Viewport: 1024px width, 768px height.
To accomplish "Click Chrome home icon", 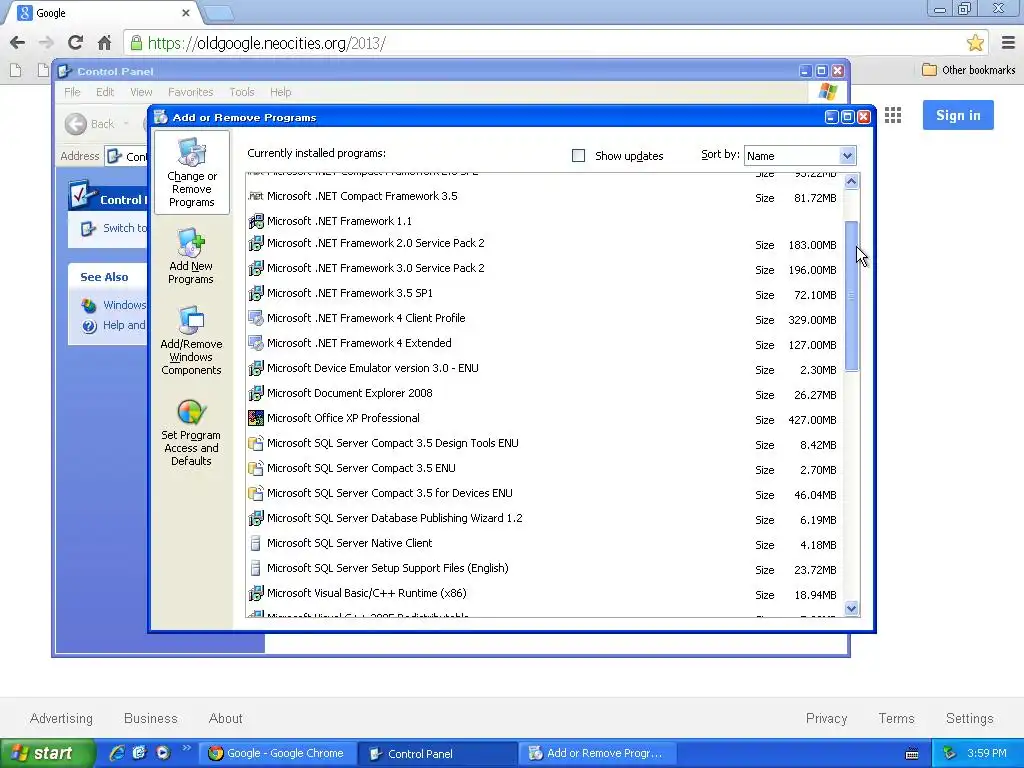I will 104,43.
